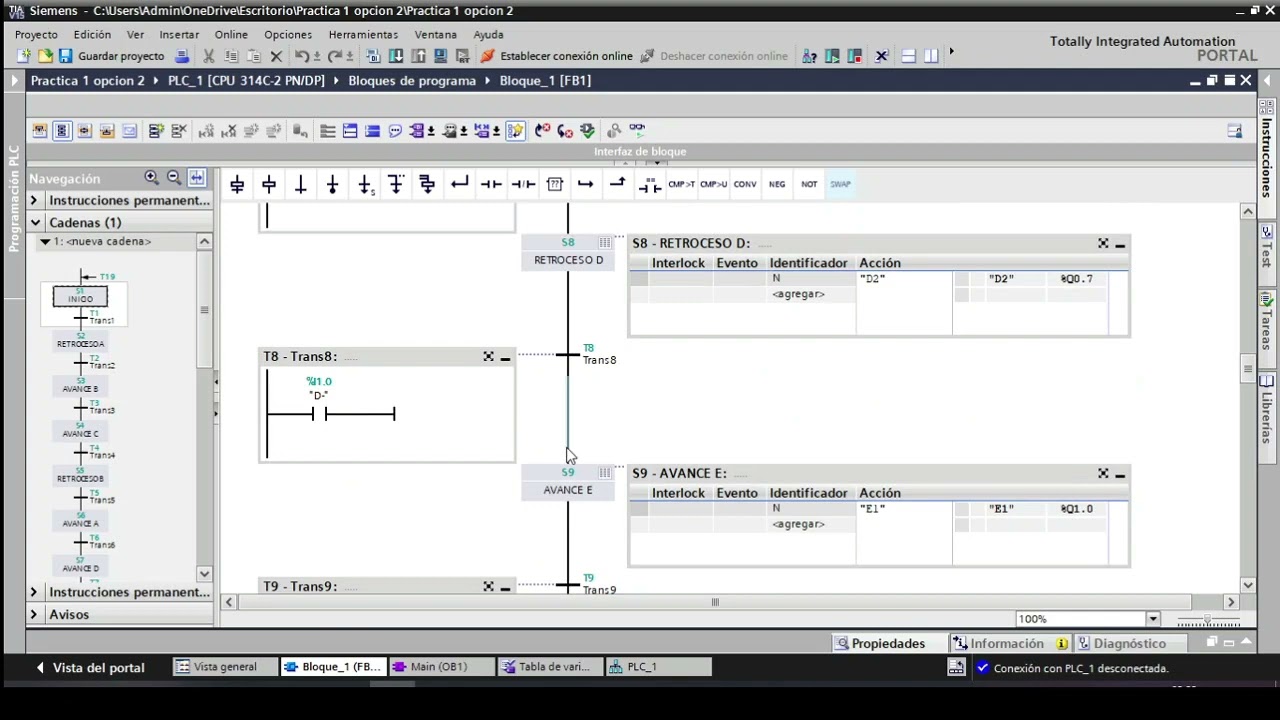Screen dimensions: 1280x720
Task: Collapse the Cadenas (1) section
Action: [x=35, y=222]
